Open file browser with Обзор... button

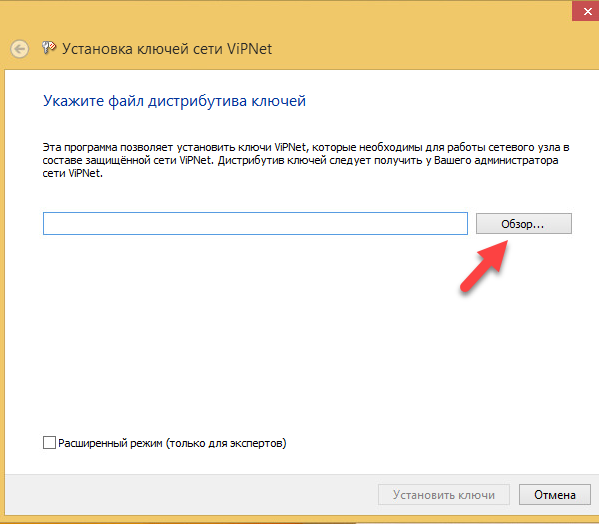click(x=524, y=223)
